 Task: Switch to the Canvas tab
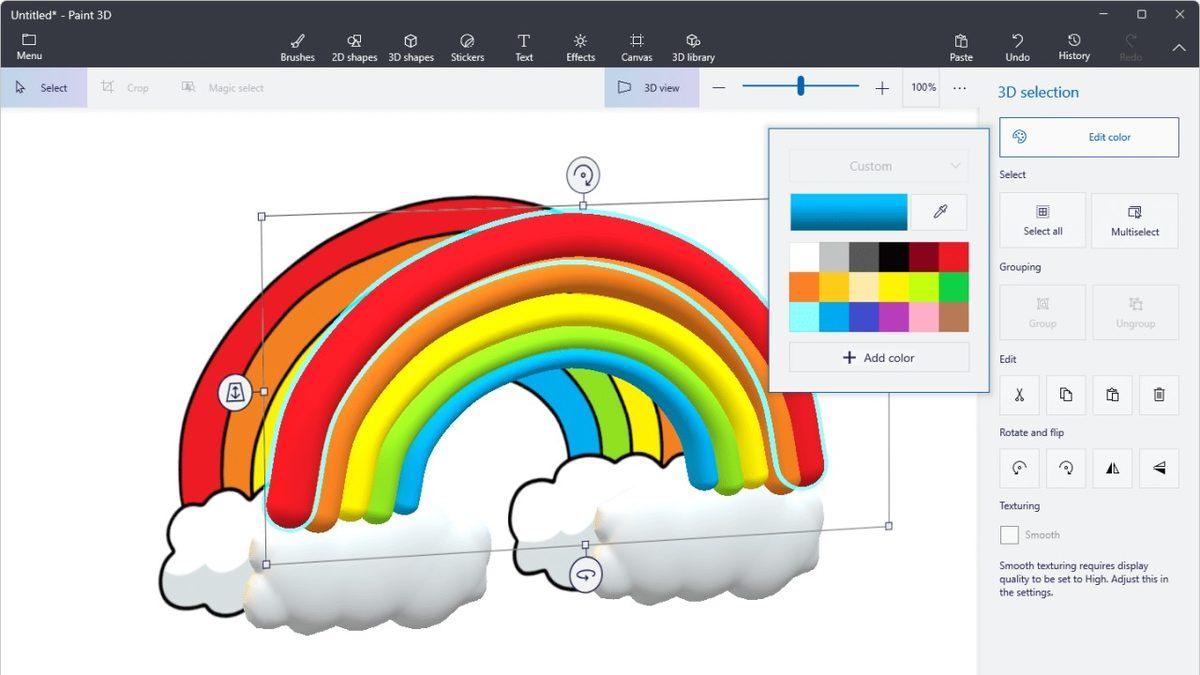637,44
